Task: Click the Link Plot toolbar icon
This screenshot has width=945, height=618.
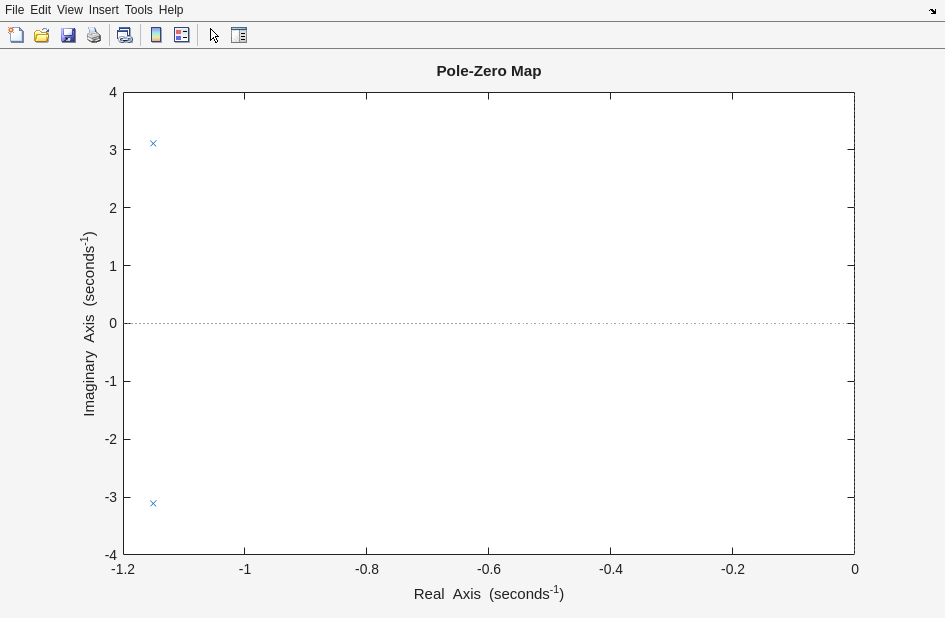Action: click(x=125, y=35)
